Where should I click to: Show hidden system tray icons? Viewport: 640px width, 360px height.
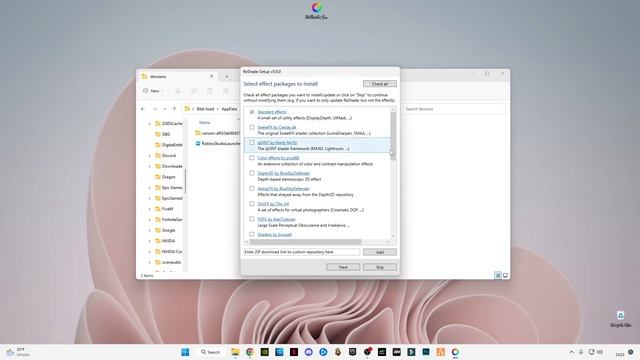(x=571, y=352)
